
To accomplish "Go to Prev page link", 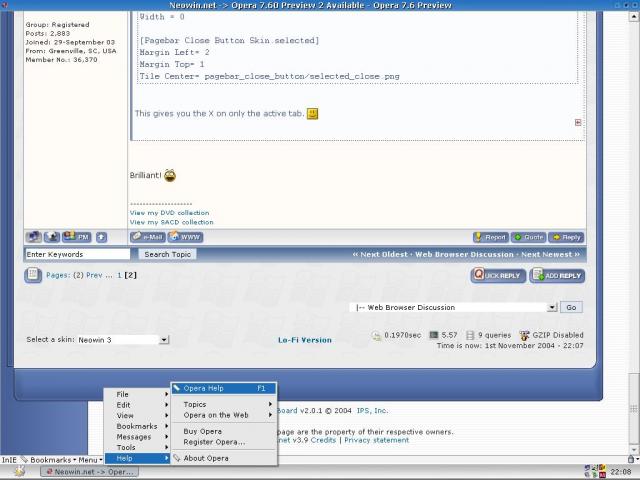I will 94,275.
